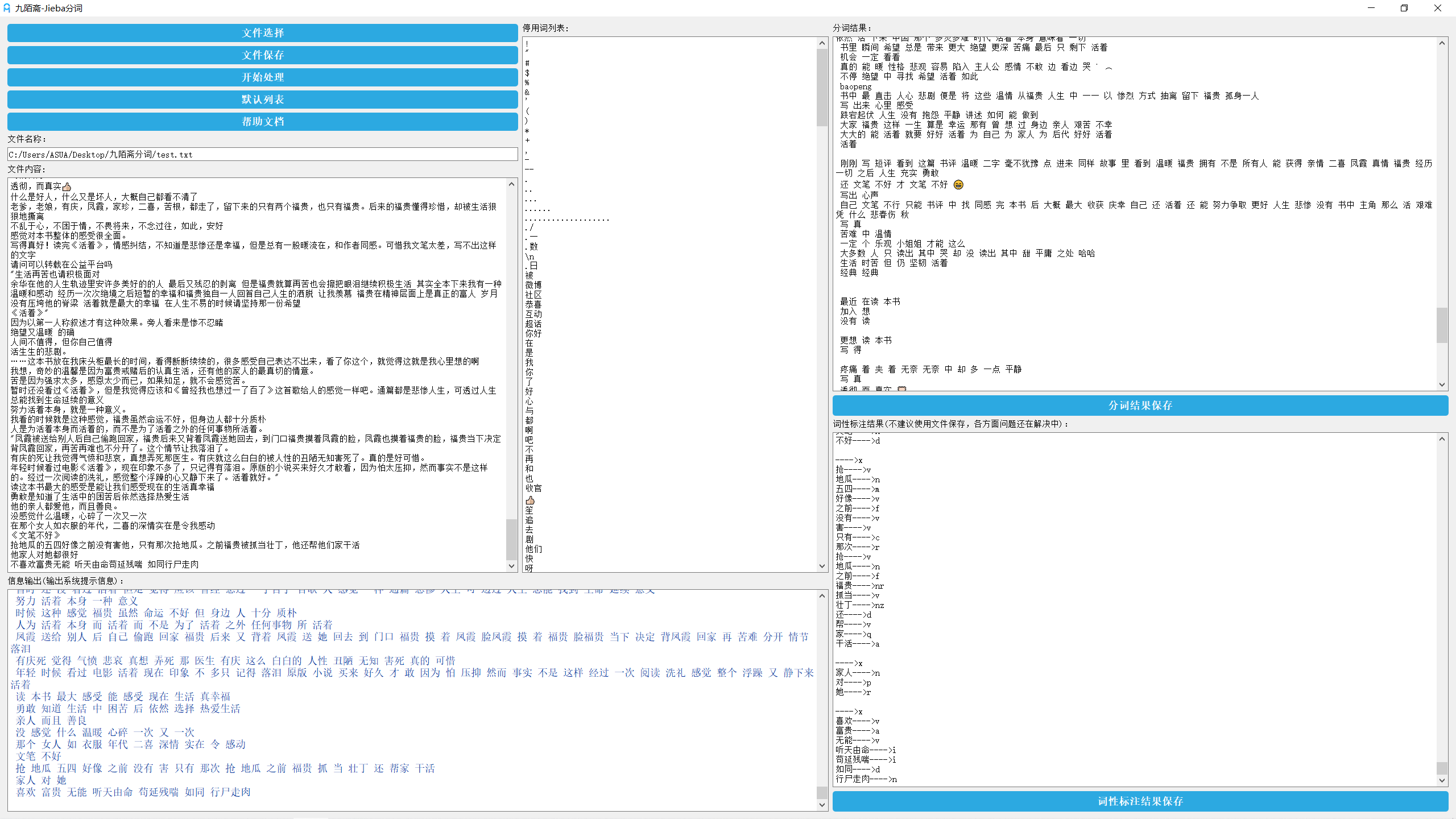Click line '文笔 不好' in 信息输出
The height and width of the screenshot is (819, 1456).
[x=38, y=756]
